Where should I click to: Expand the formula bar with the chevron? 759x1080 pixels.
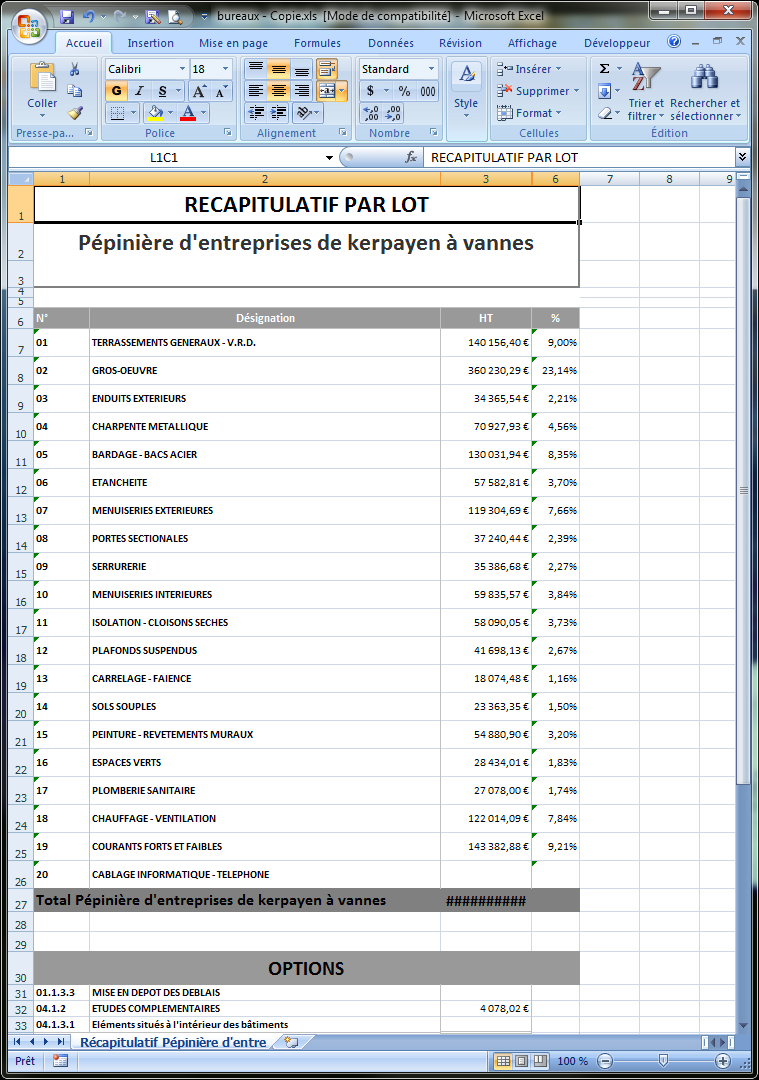[742, 157]
